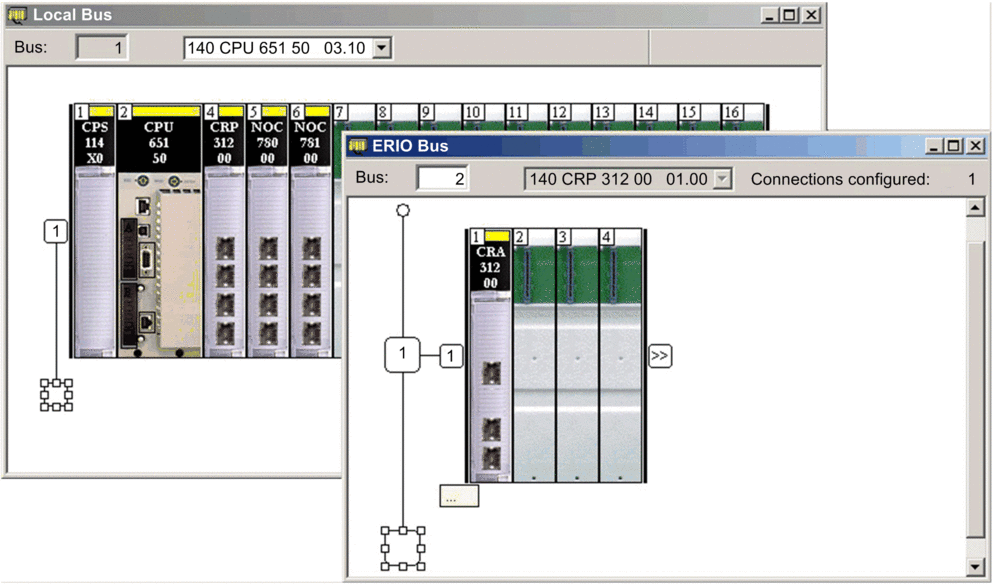Viewport: 992px width, 584px height.
Task: Click rack number 1 label next to CRA module
Action: tap(451, 356)
